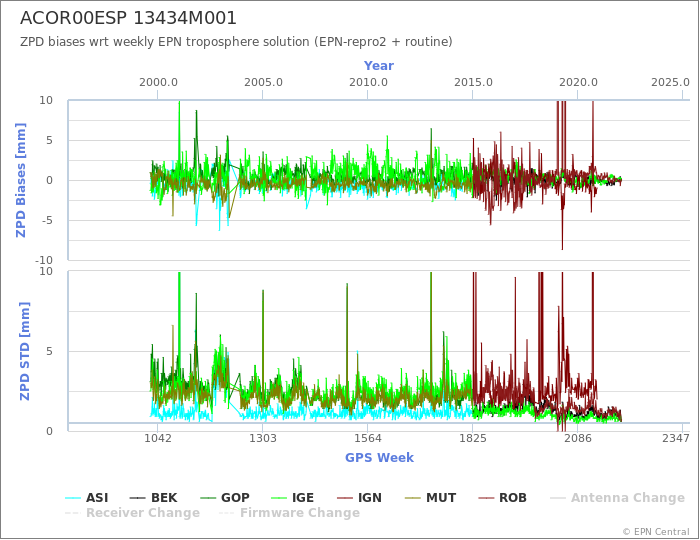Toggle the IGE series legend entry
The image size is (700, 540).
click(292, 498)
